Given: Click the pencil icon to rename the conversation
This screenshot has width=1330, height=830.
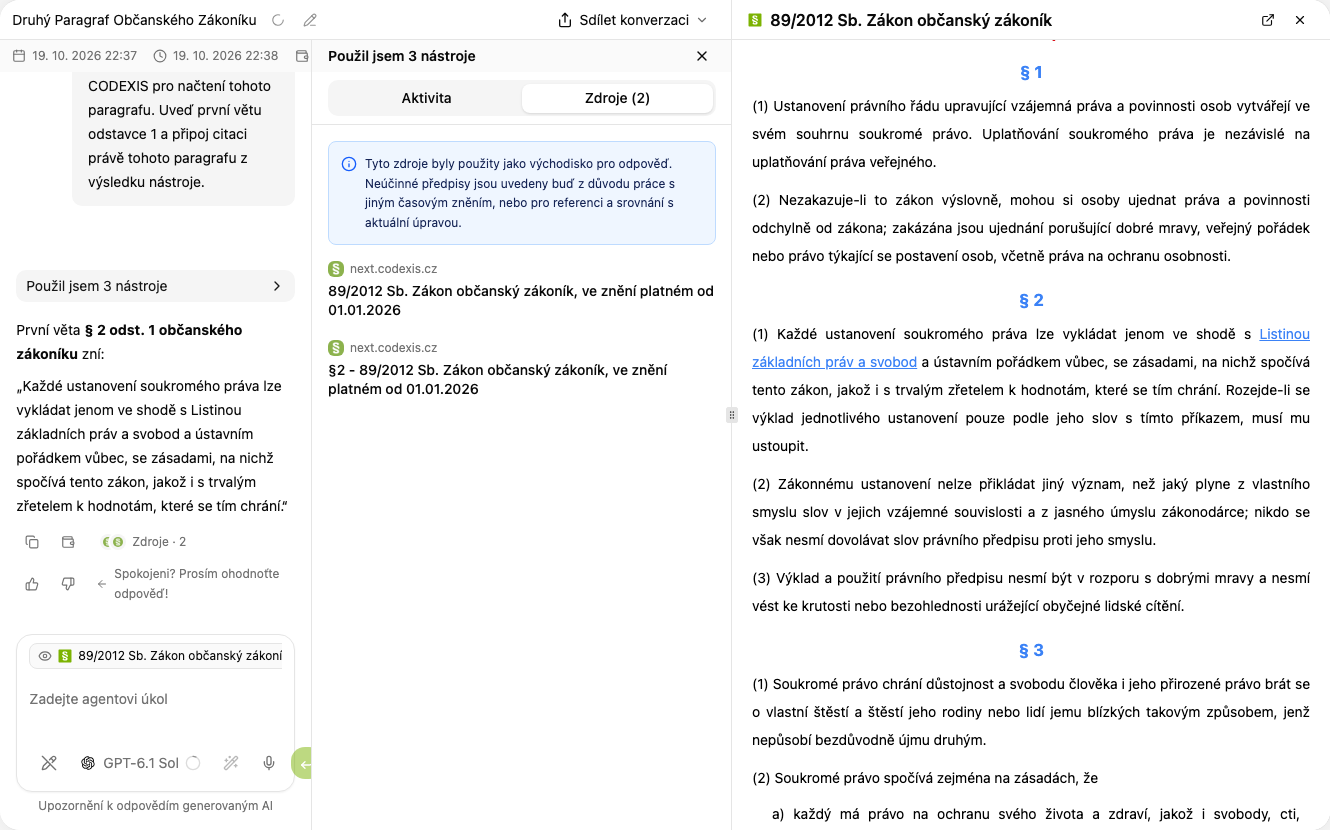Looking at the screenshot, I should 310,20.
